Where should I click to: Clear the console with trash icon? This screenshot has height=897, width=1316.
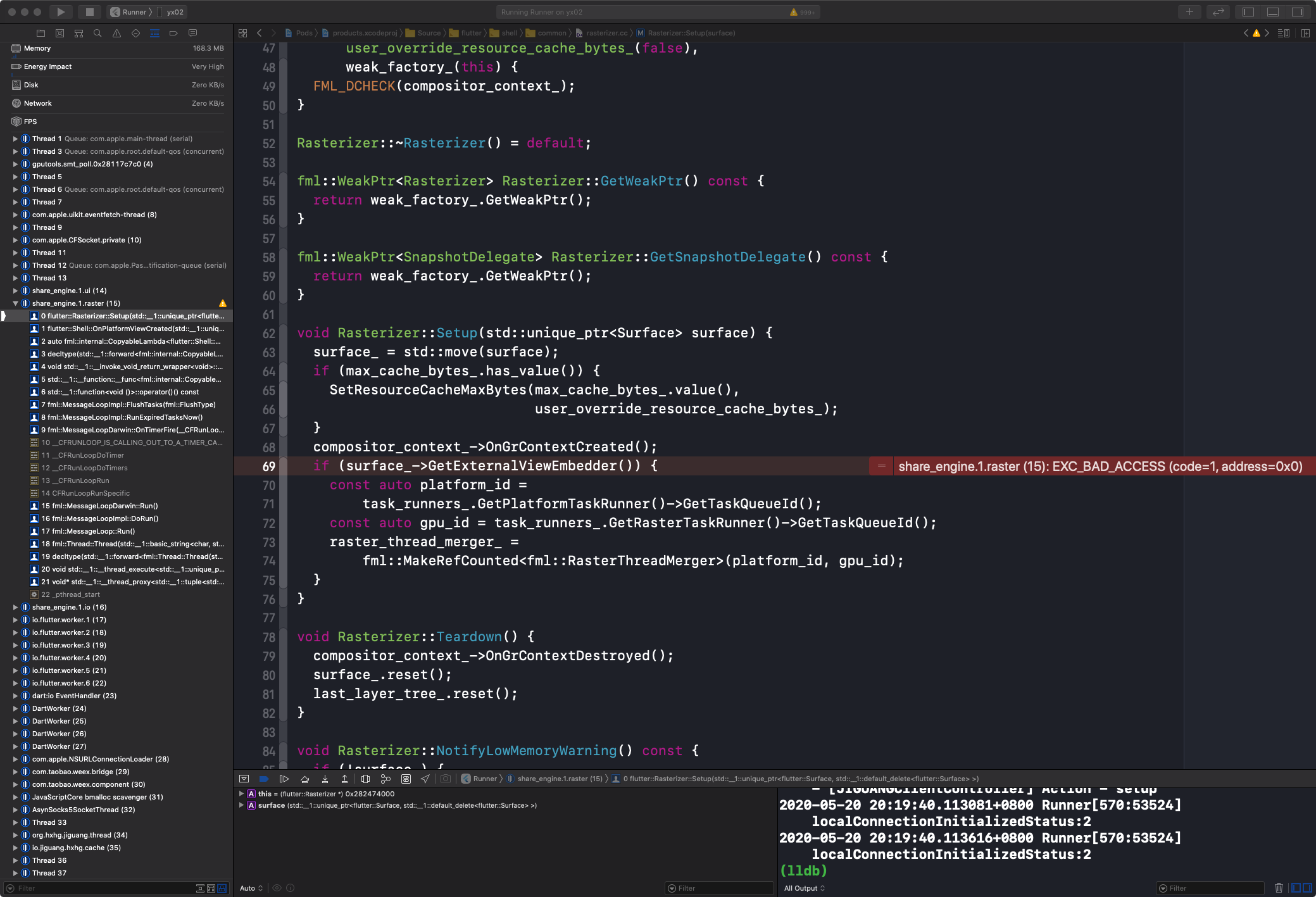[x=1279, y=888]
